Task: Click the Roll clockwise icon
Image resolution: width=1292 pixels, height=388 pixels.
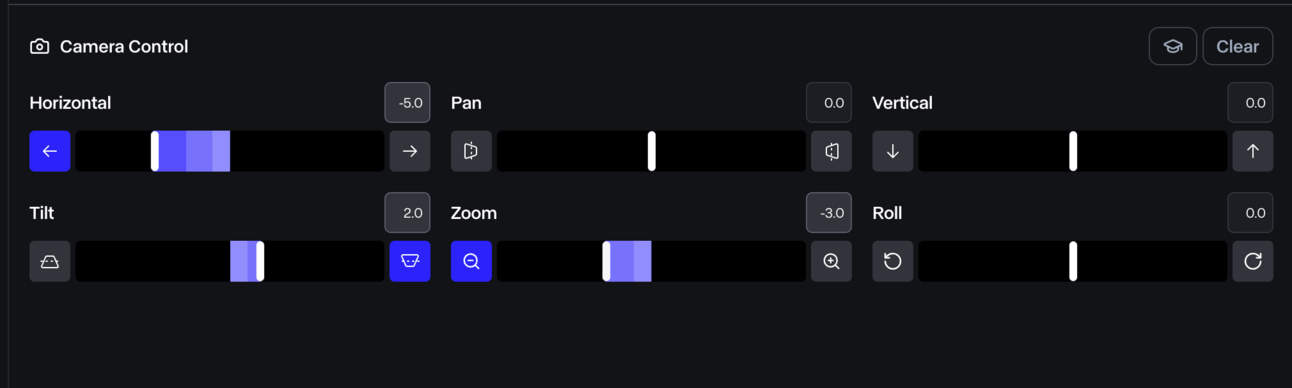Action: tap(1253, 261)
